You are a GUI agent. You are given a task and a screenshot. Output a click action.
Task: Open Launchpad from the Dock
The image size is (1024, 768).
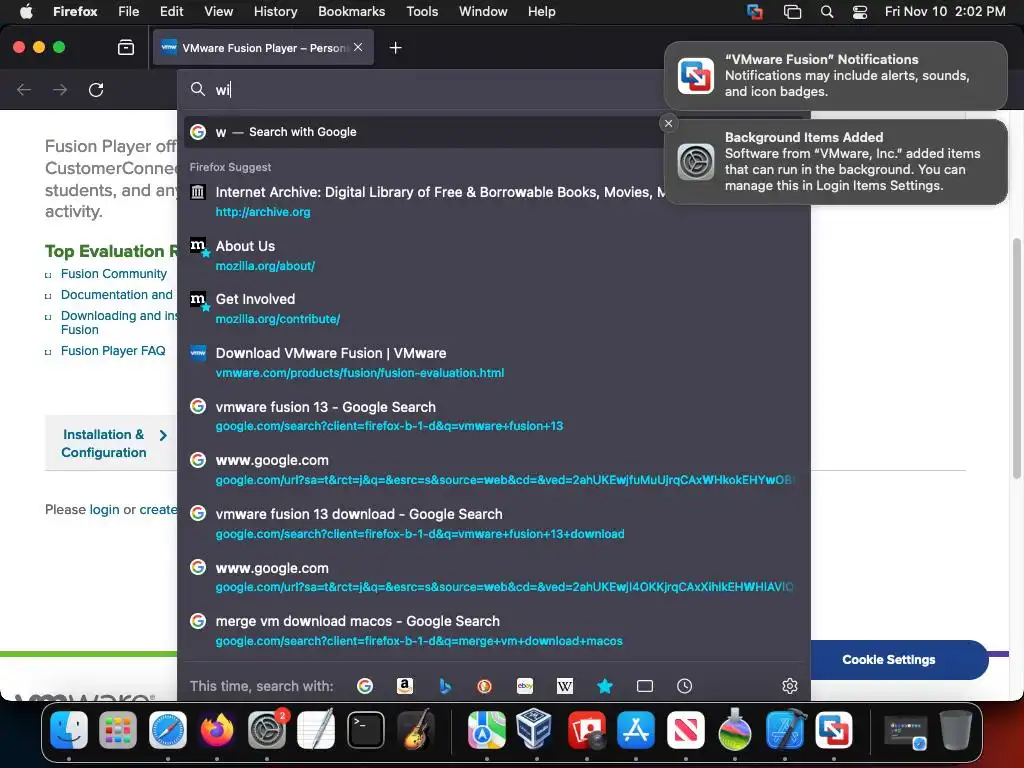[118, 729]
